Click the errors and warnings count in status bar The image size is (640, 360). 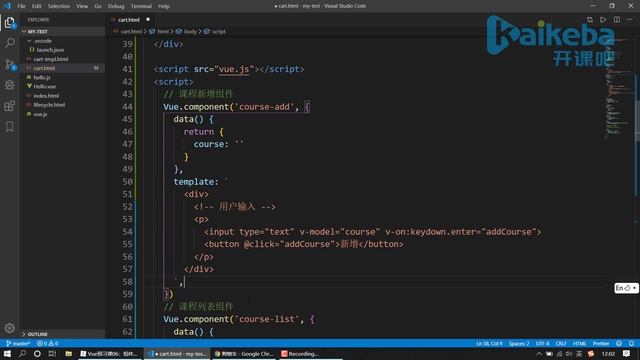pos(48,343)
